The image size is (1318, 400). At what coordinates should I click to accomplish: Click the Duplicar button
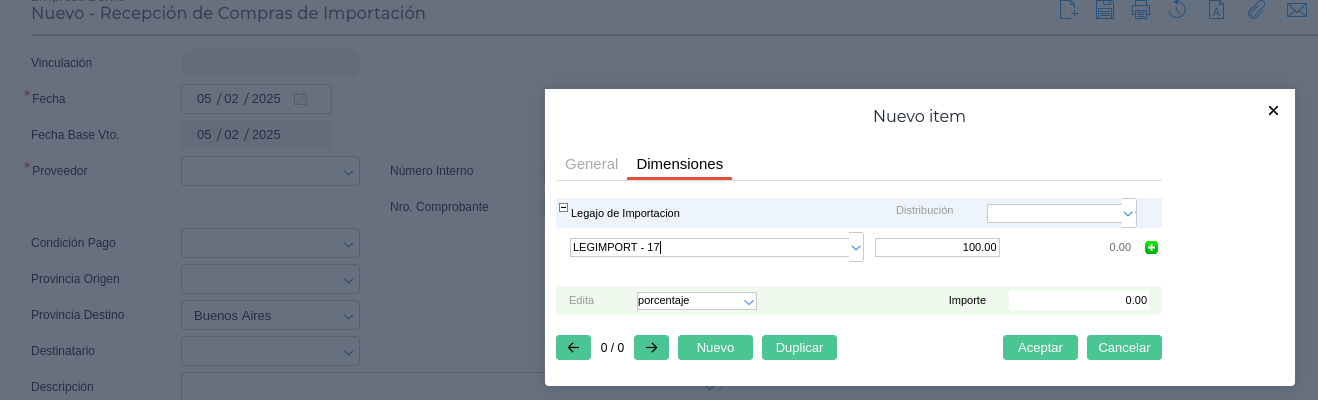pyautogui.click(x=799, y=348)
